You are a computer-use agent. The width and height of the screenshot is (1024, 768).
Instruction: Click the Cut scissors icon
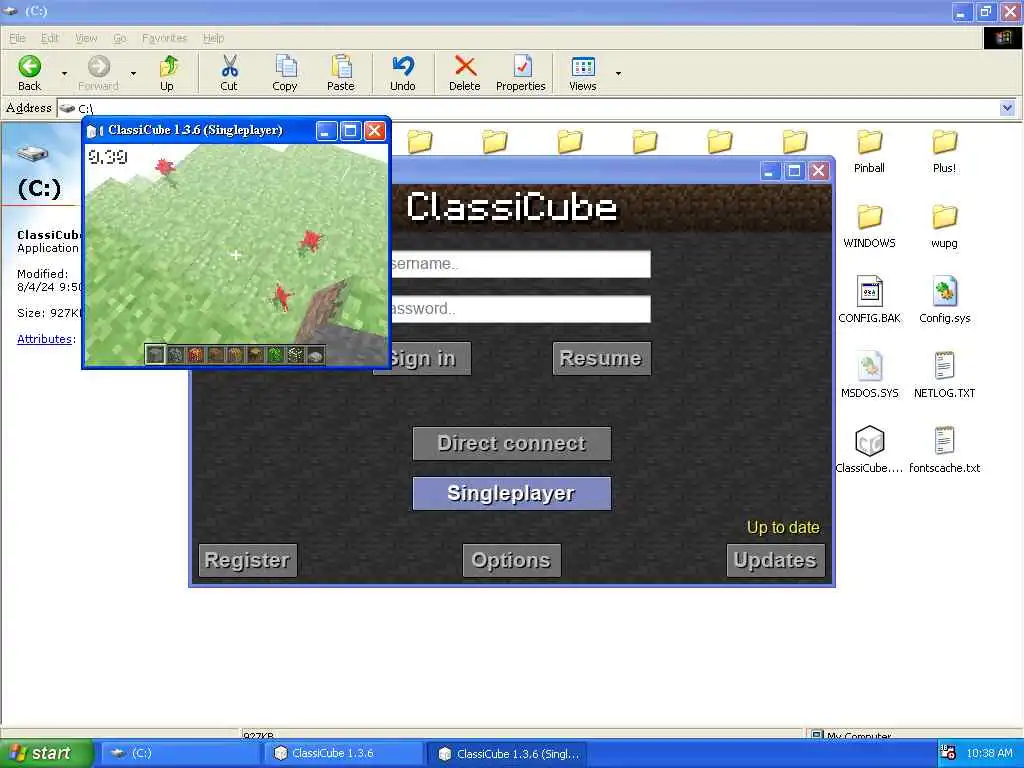tap(229, 66)
